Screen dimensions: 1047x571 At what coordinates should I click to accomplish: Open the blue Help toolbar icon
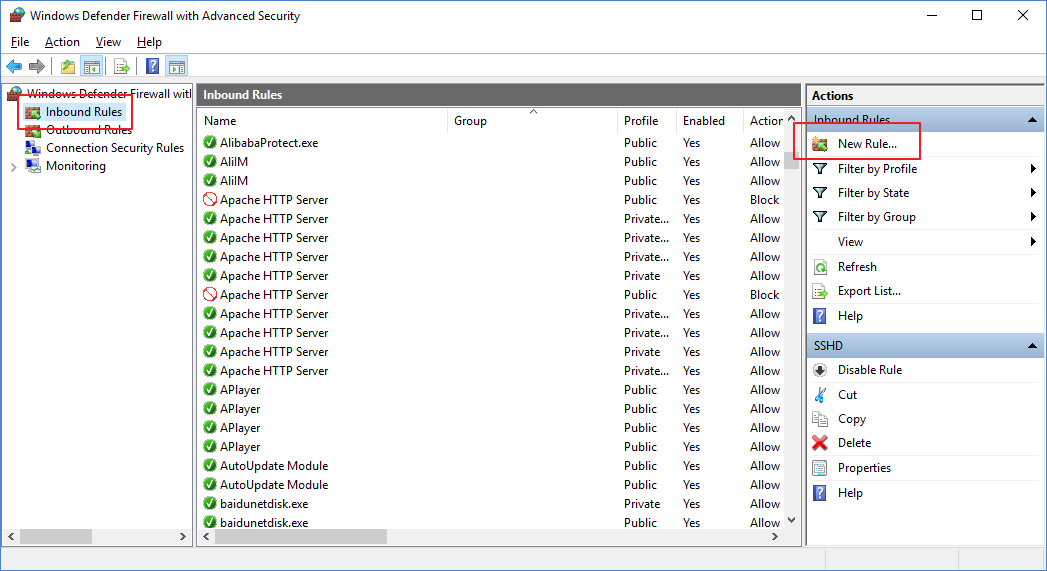coord(152,66)
